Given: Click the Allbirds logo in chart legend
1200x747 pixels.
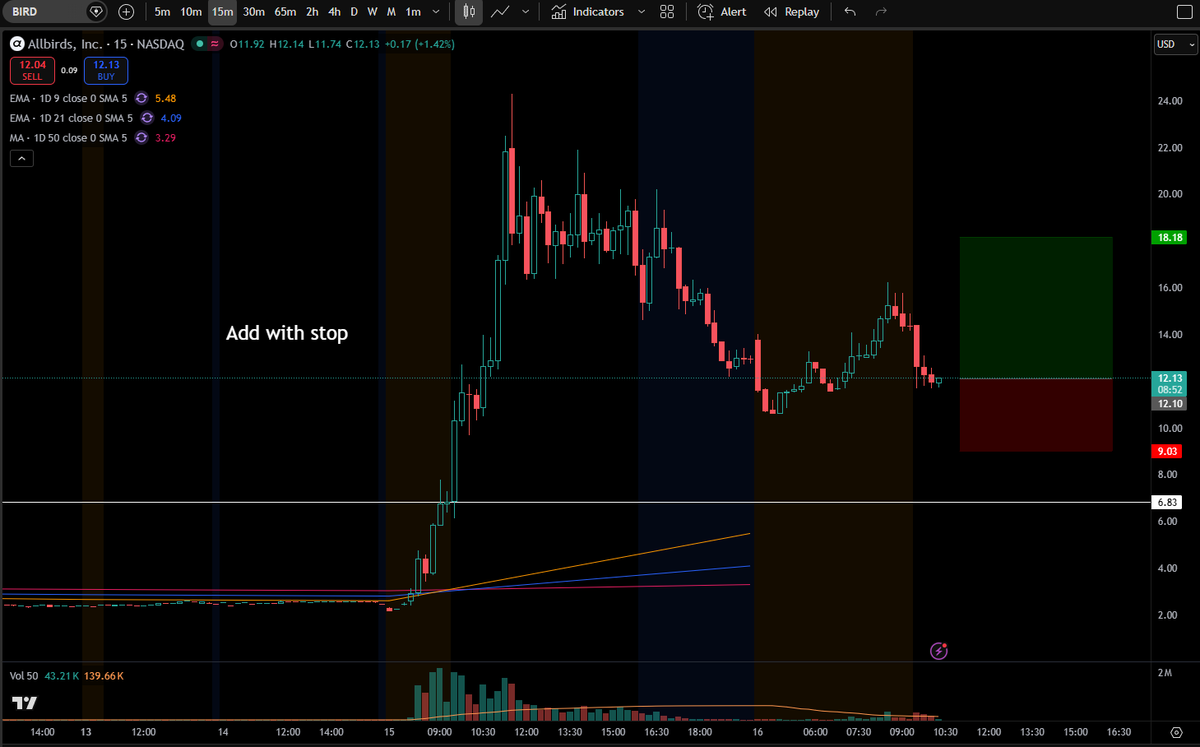Looking at the screenshot, I should (x=16, y=44).
